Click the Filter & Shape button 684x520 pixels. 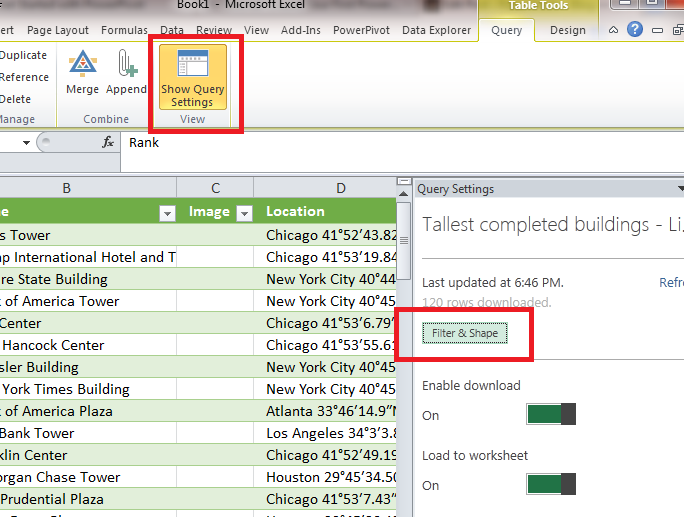point(465,333)
